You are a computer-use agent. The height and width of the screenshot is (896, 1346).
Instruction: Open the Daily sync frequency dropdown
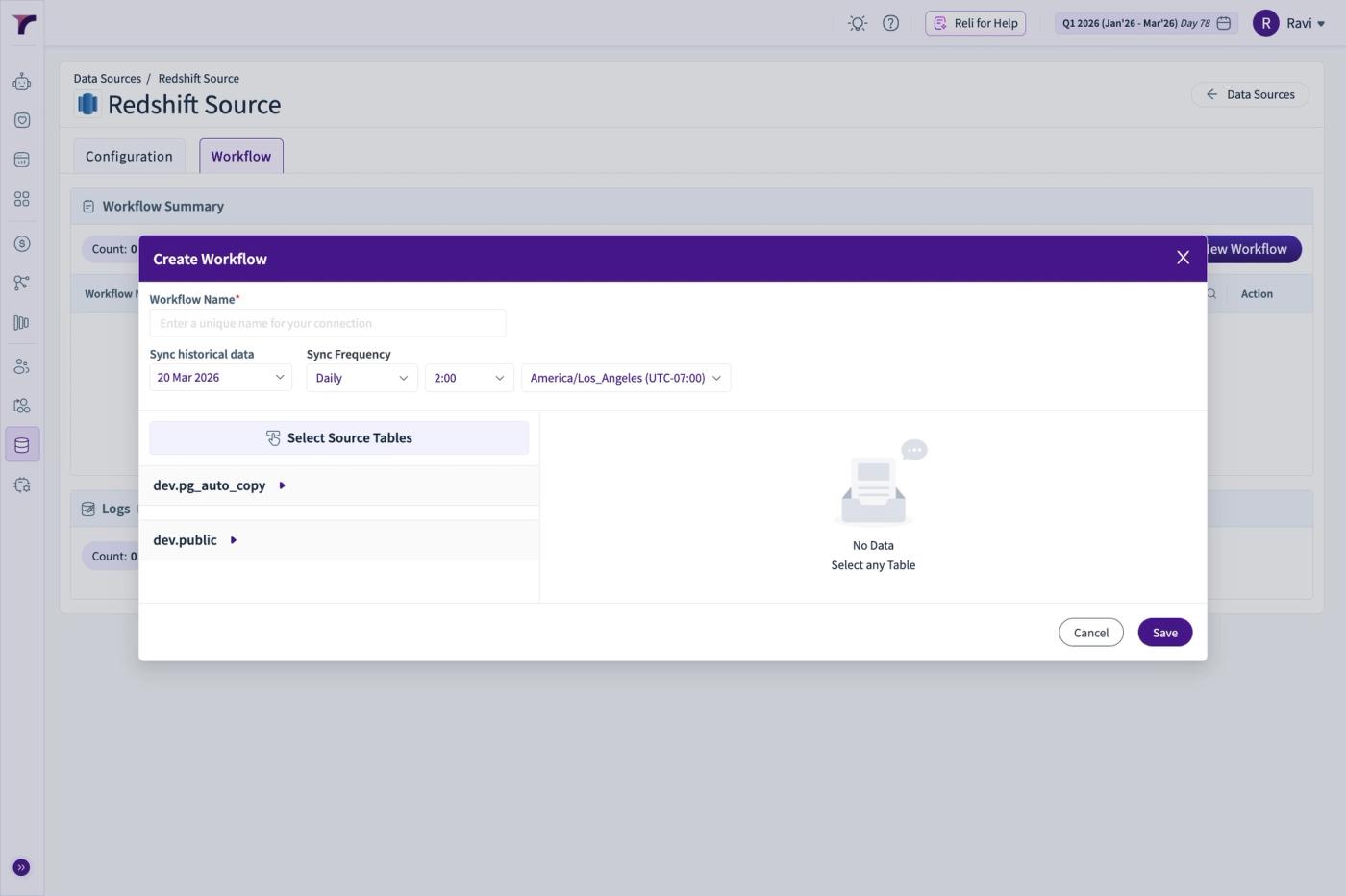361,378
